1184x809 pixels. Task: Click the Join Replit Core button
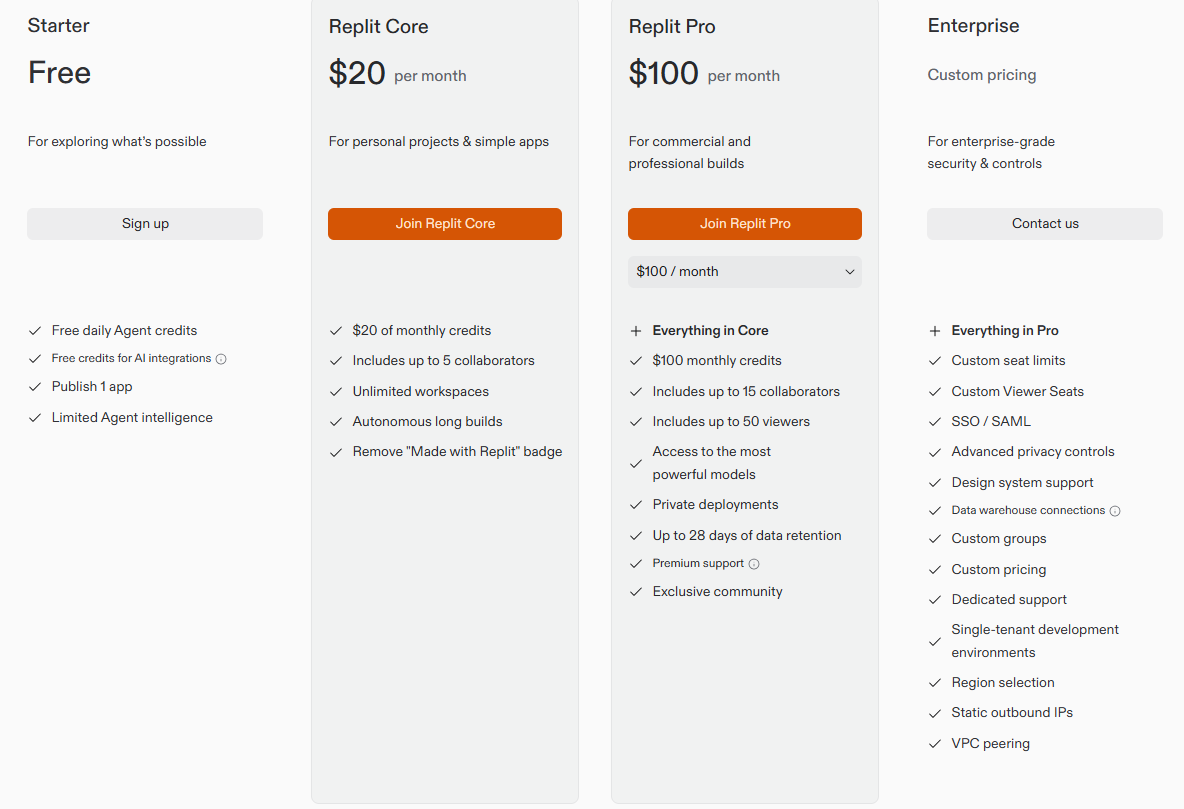[x=445, y=224]
